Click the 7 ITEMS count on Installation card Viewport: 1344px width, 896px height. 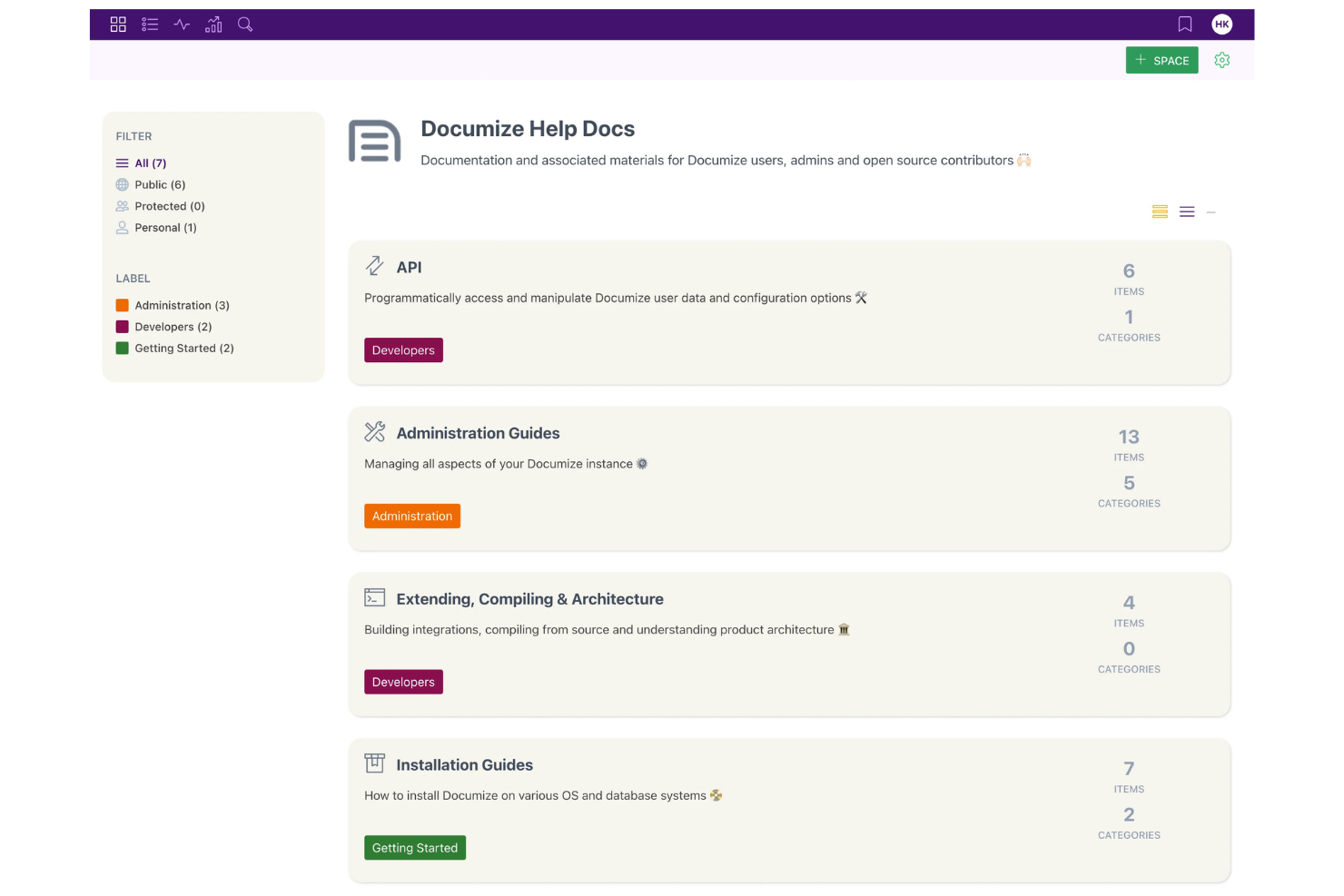coord(1129,777)
